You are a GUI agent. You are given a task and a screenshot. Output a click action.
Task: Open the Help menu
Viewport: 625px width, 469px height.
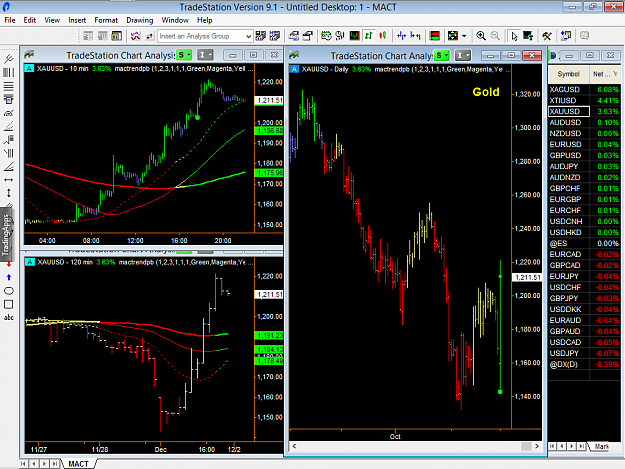pyautogui.click(x=204, y=20)
